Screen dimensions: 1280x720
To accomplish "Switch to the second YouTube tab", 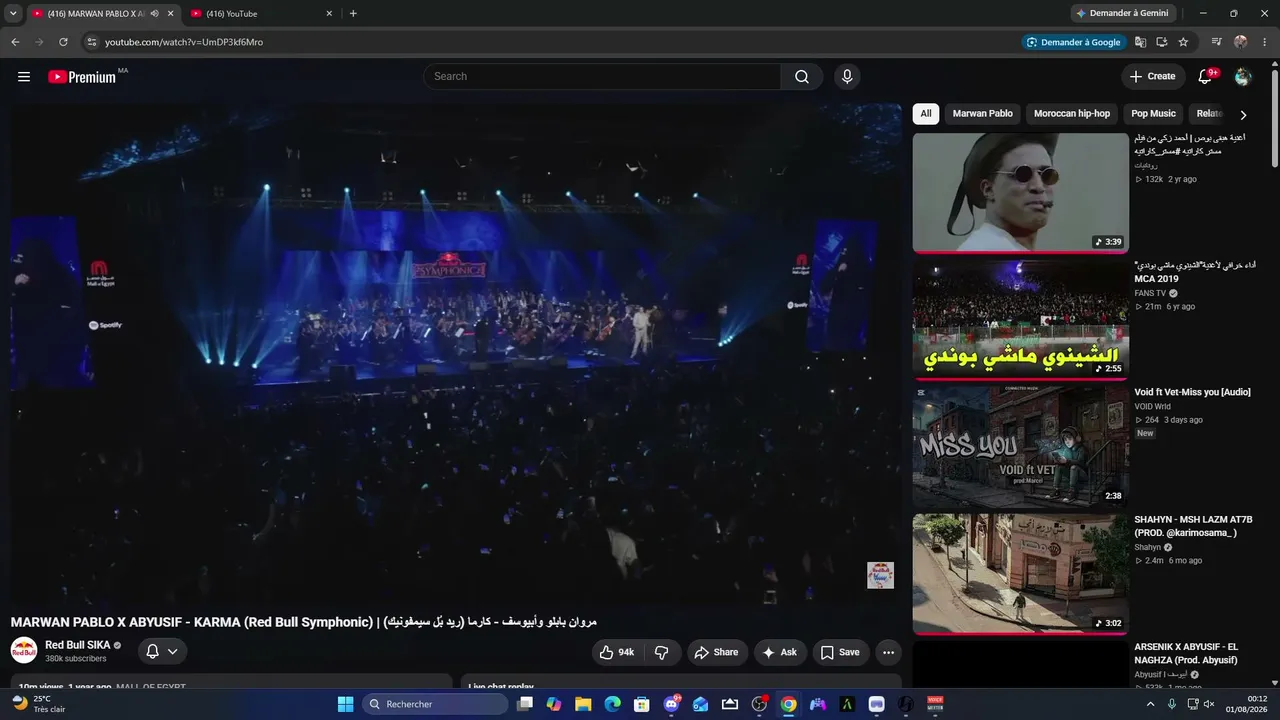I will click(x=262, y=14).
